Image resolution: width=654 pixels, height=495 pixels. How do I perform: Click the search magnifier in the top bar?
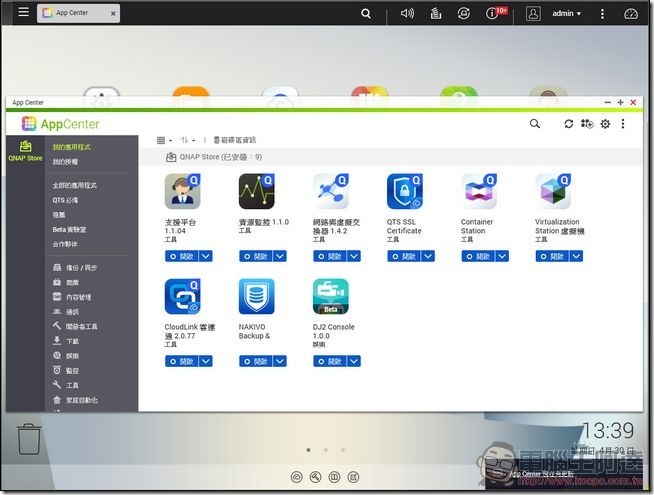point(366,14)
